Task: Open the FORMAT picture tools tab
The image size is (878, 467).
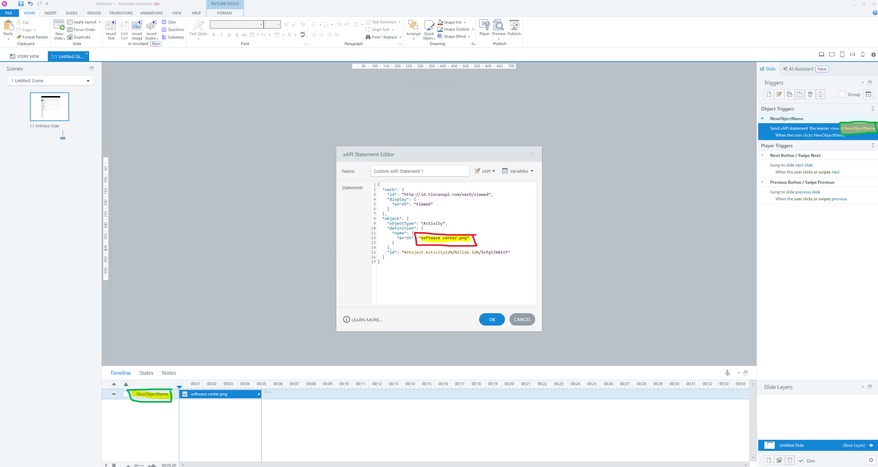Action: tap(225, 12)
